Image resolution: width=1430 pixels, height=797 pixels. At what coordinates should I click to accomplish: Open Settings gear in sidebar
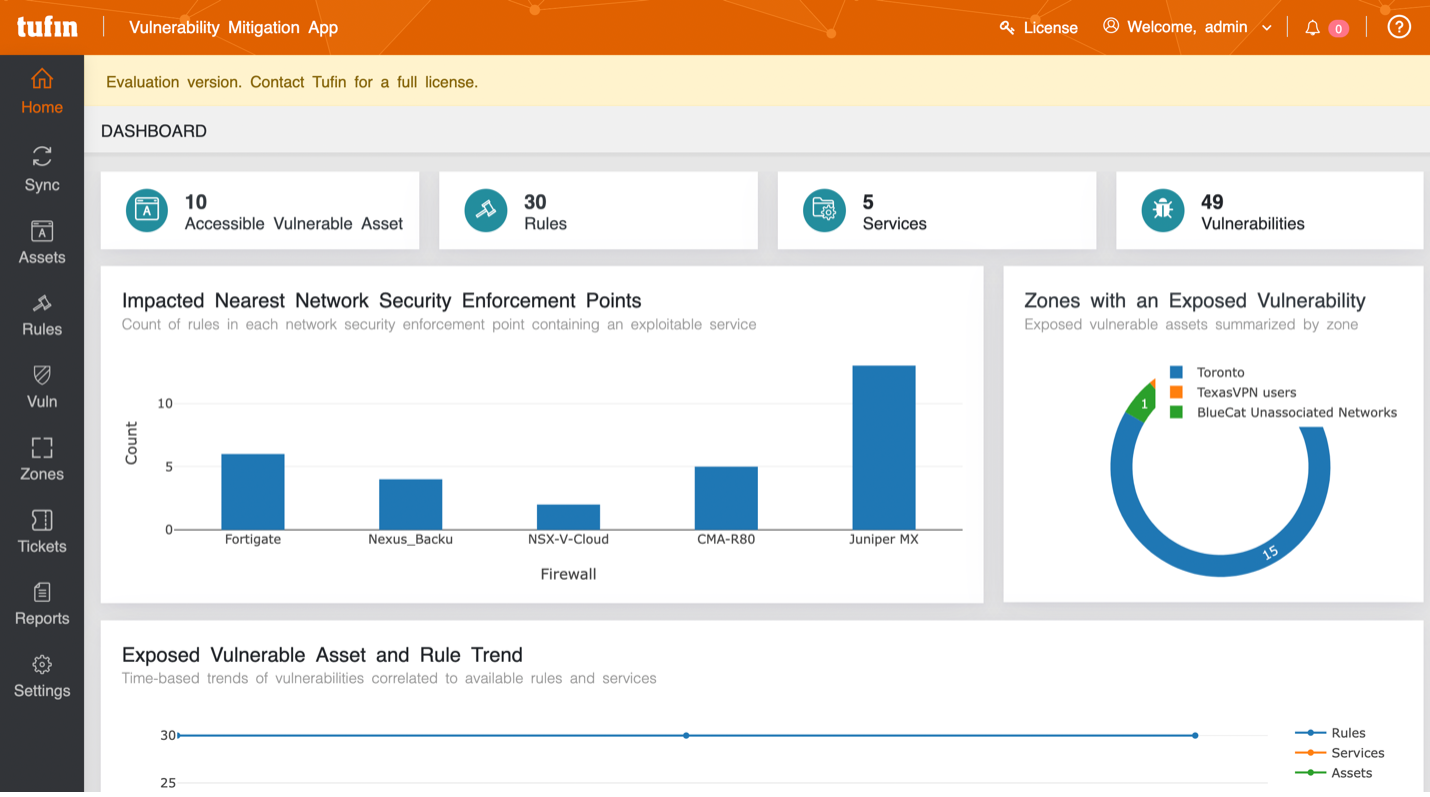pos(42,664)
